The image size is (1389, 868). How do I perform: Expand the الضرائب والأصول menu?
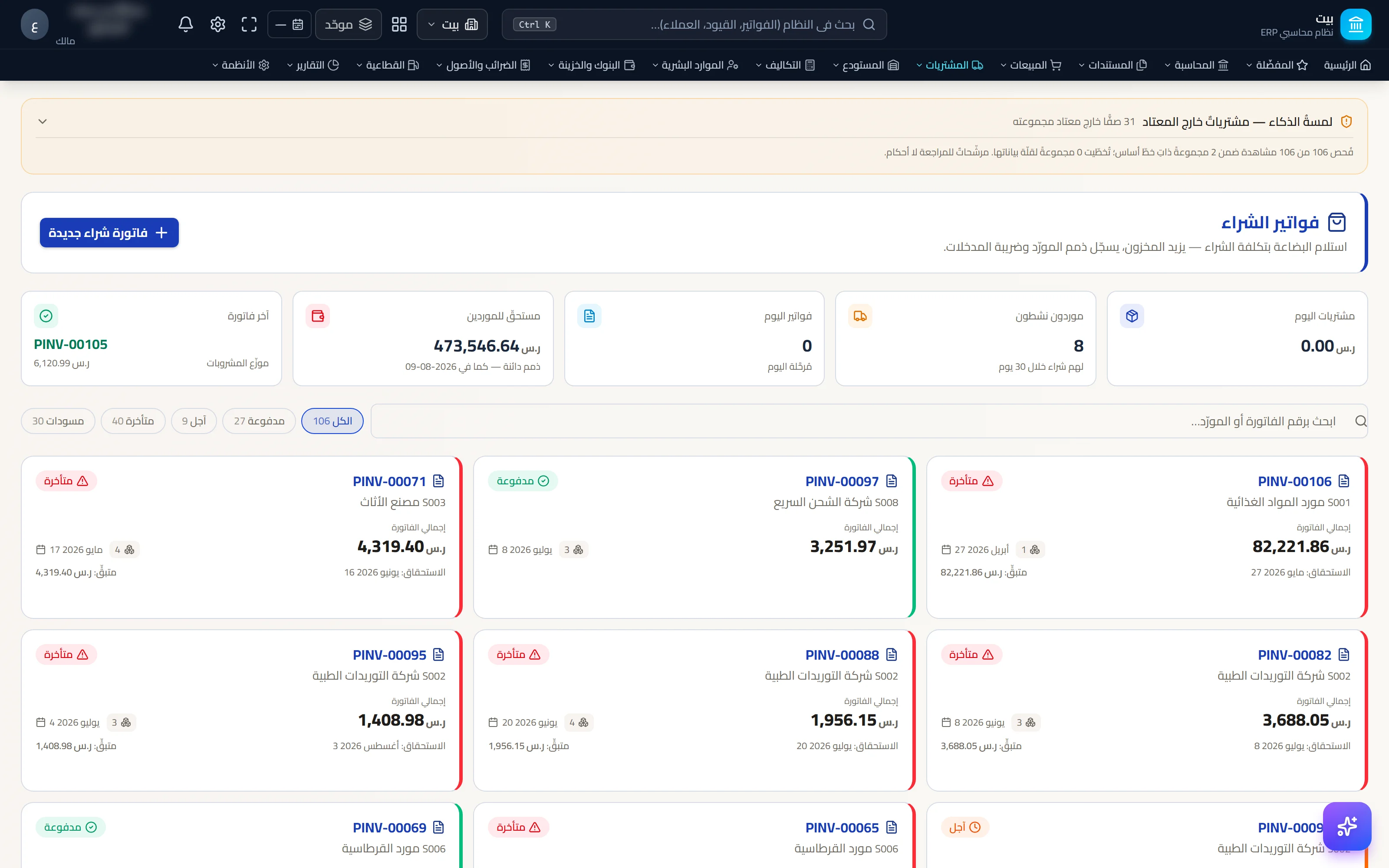(483, 65)
